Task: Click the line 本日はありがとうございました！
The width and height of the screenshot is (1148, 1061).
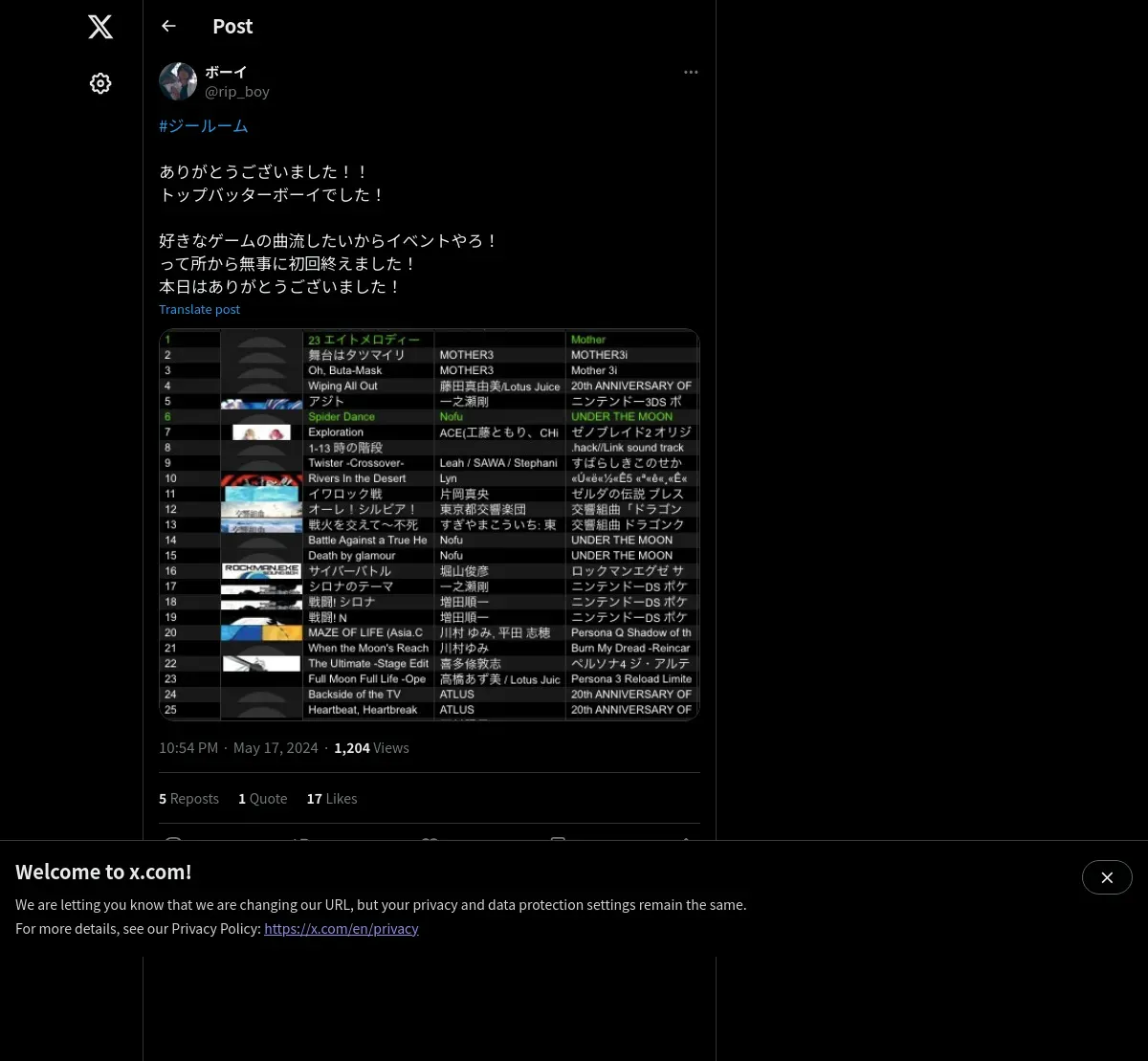Action: tap(280, 287)
